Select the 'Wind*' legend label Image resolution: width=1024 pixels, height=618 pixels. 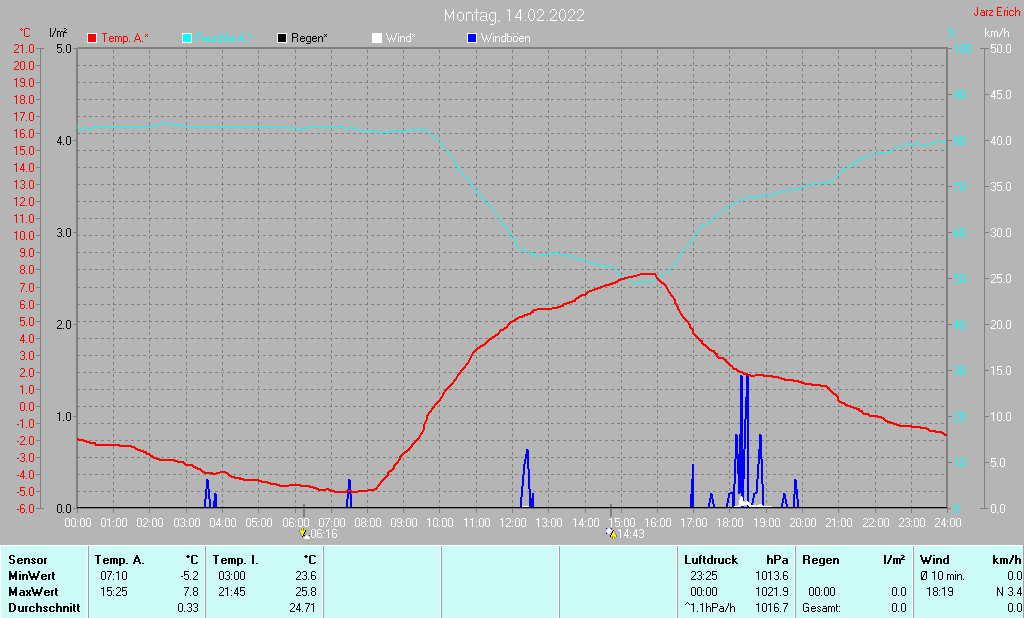coord(400,39)
